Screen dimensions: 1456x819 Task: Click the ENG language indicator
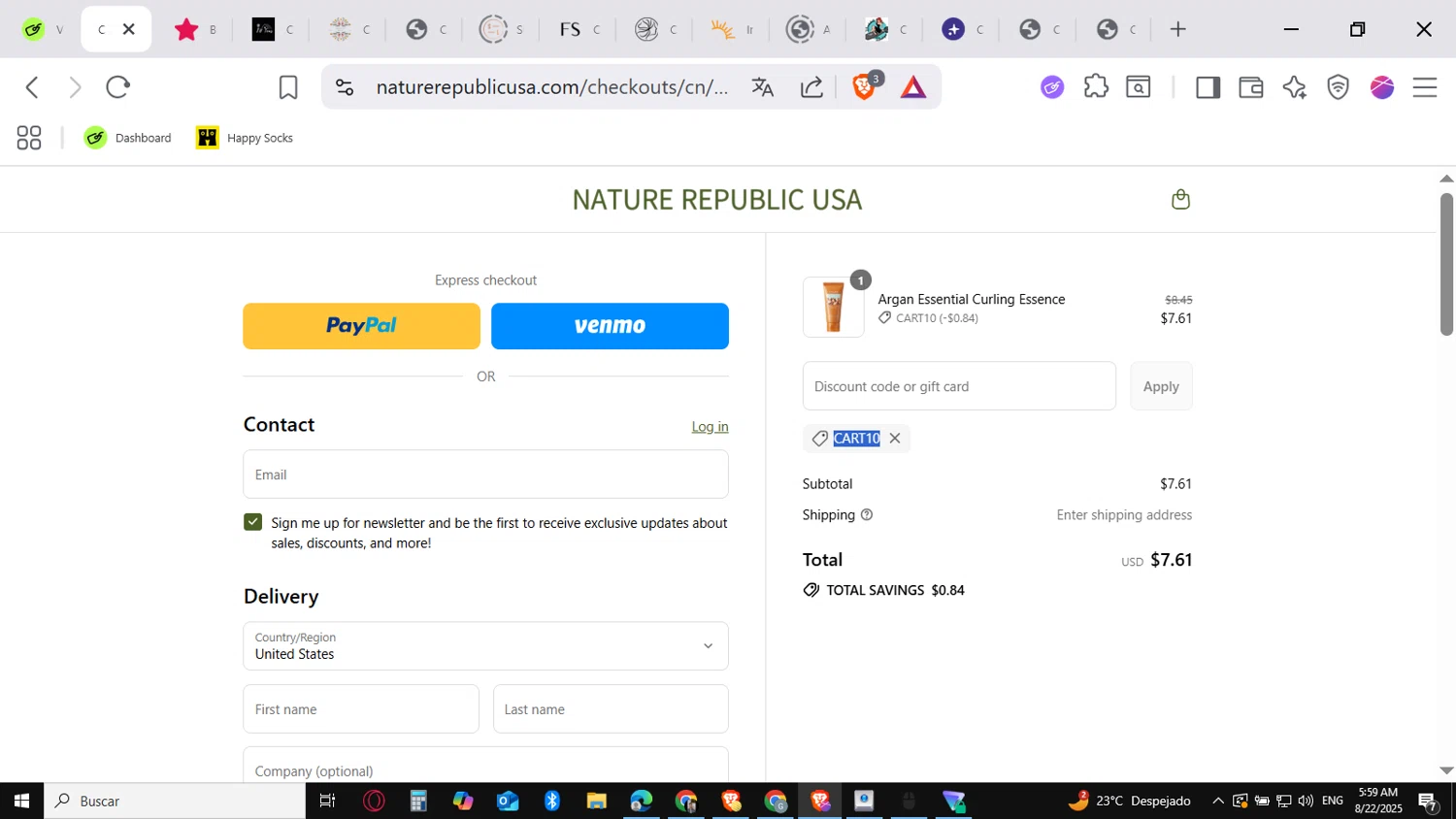(x=1333, y=801)
